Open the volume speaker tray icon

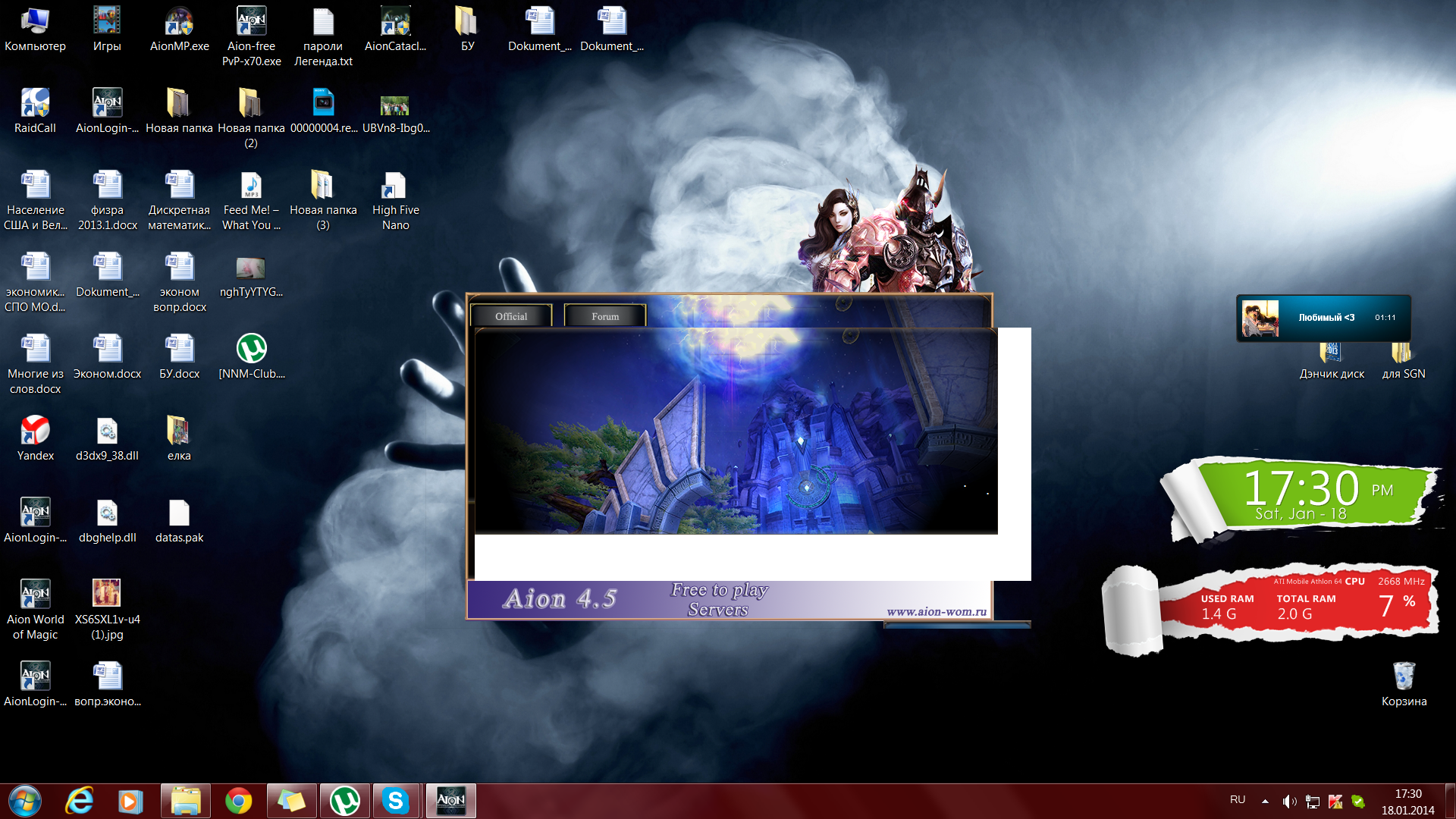click(x=1289, y=801)
